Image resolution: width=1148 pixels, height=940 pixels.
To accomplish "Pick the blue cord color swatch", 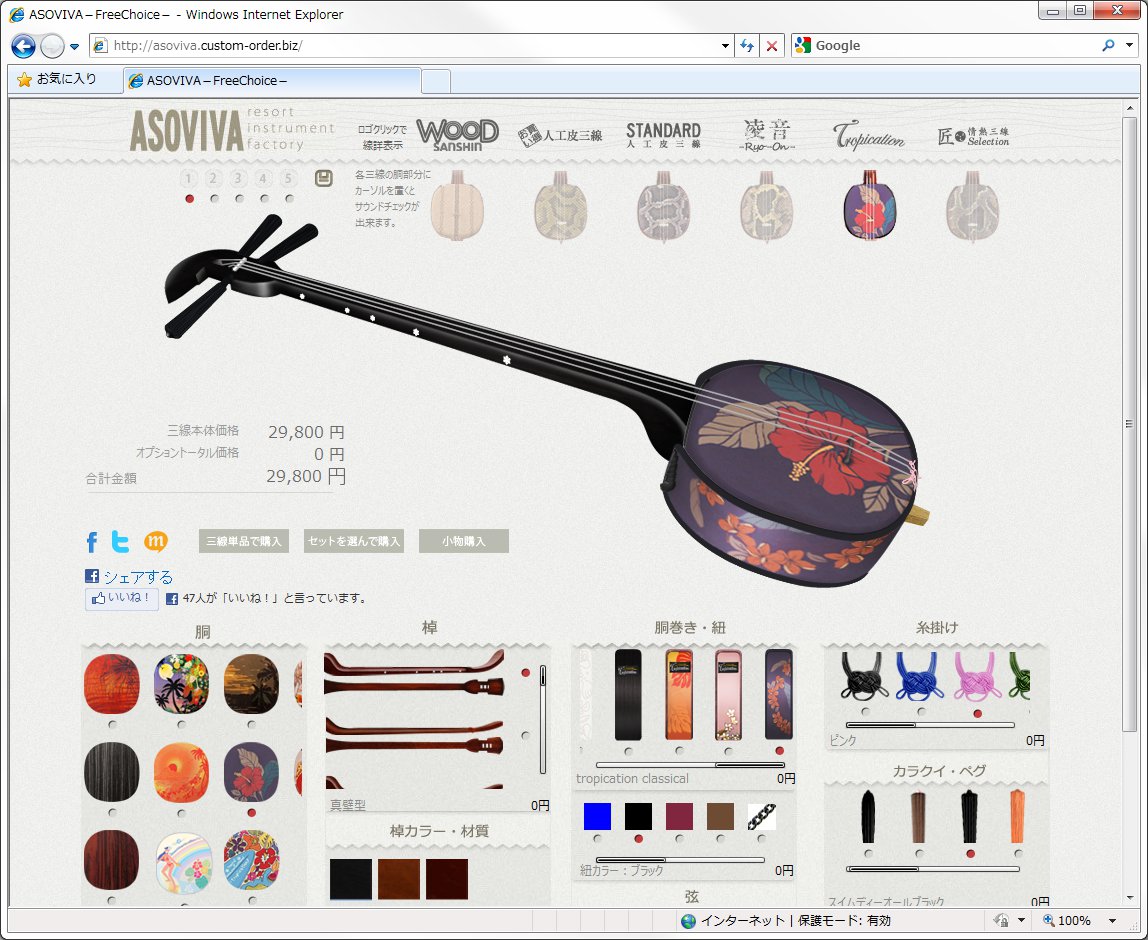I will click(597, 816).
